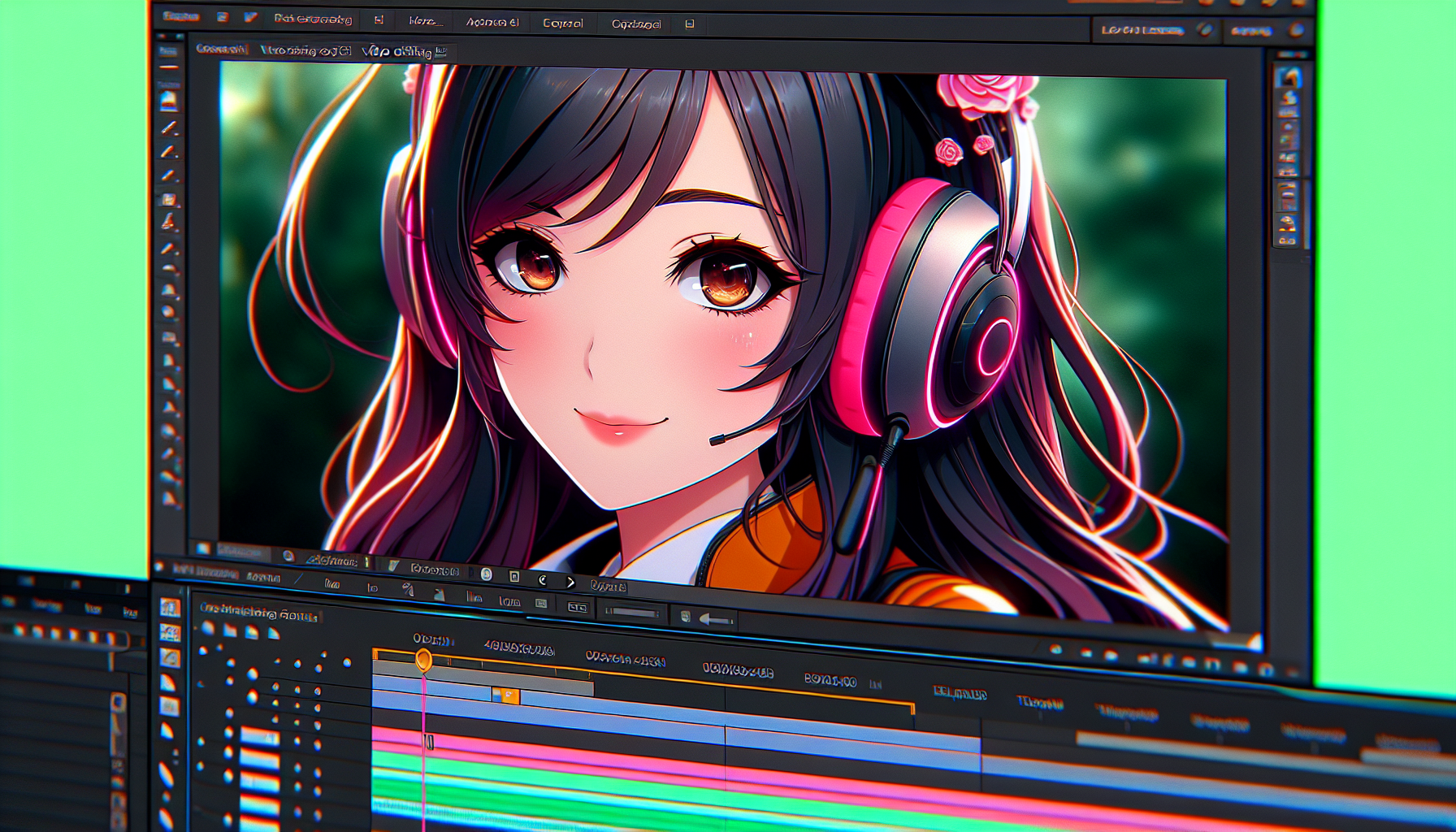Viewport: 1456px width, 832px height.
Task: Click the right chevron next-frame button below the viewer
Action: coord(570,582)
